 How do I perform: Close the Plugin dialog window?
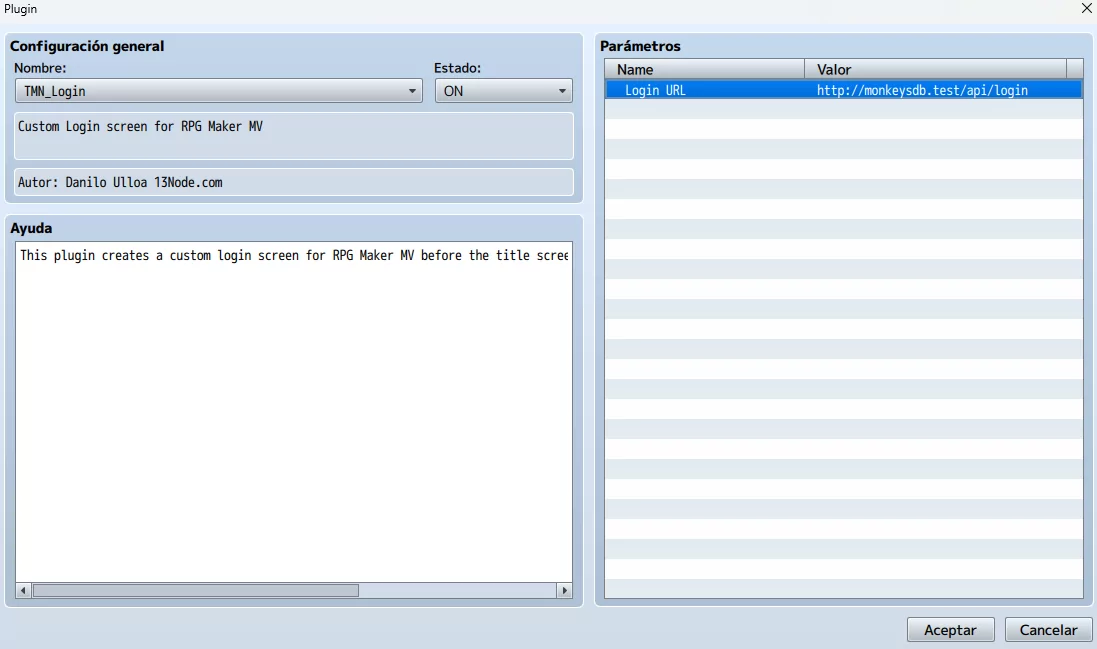[1087, 8]
